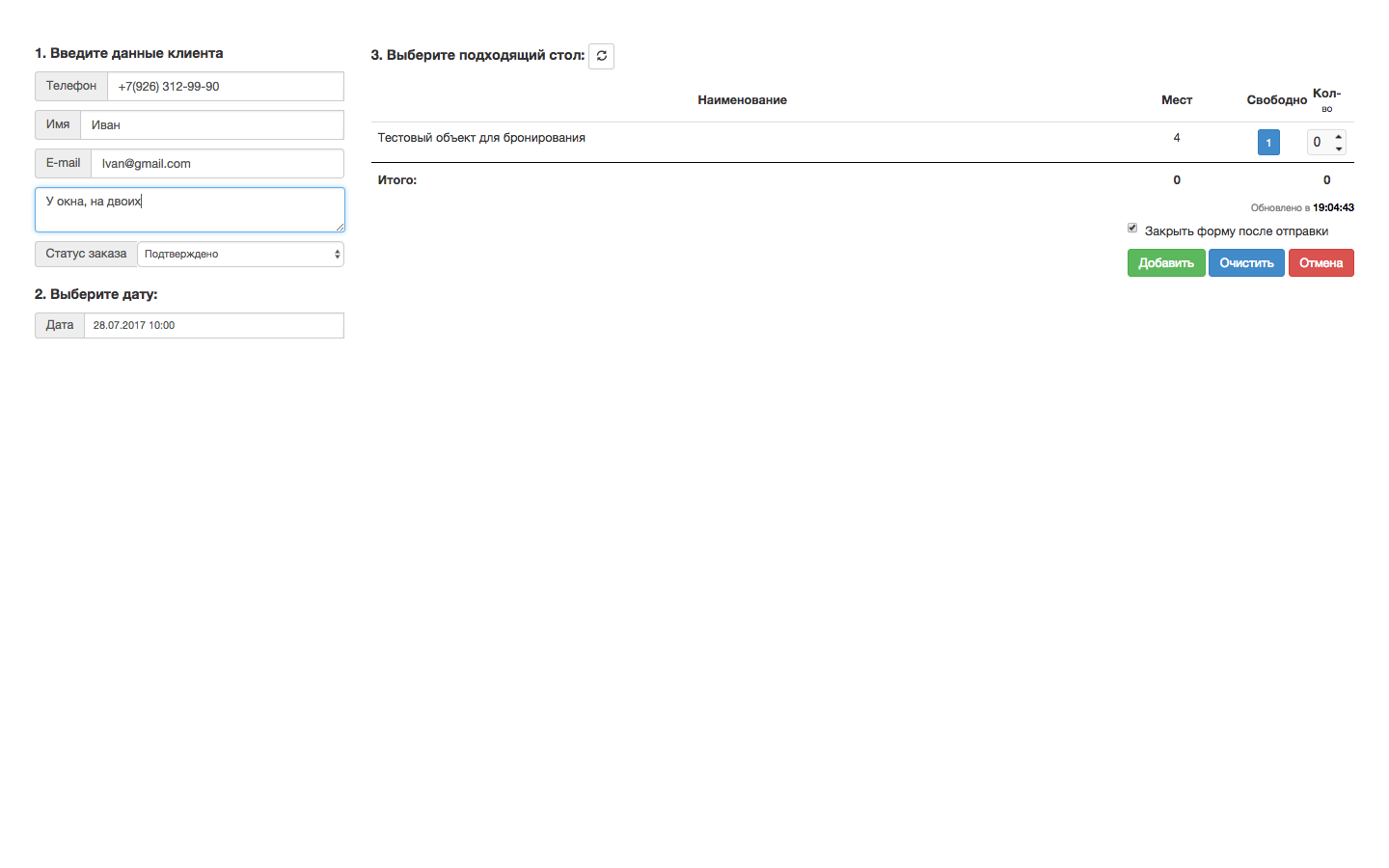Click the 'Статус заказа' label
Screen dimensions: 1389x868
(x=86, y=254)
